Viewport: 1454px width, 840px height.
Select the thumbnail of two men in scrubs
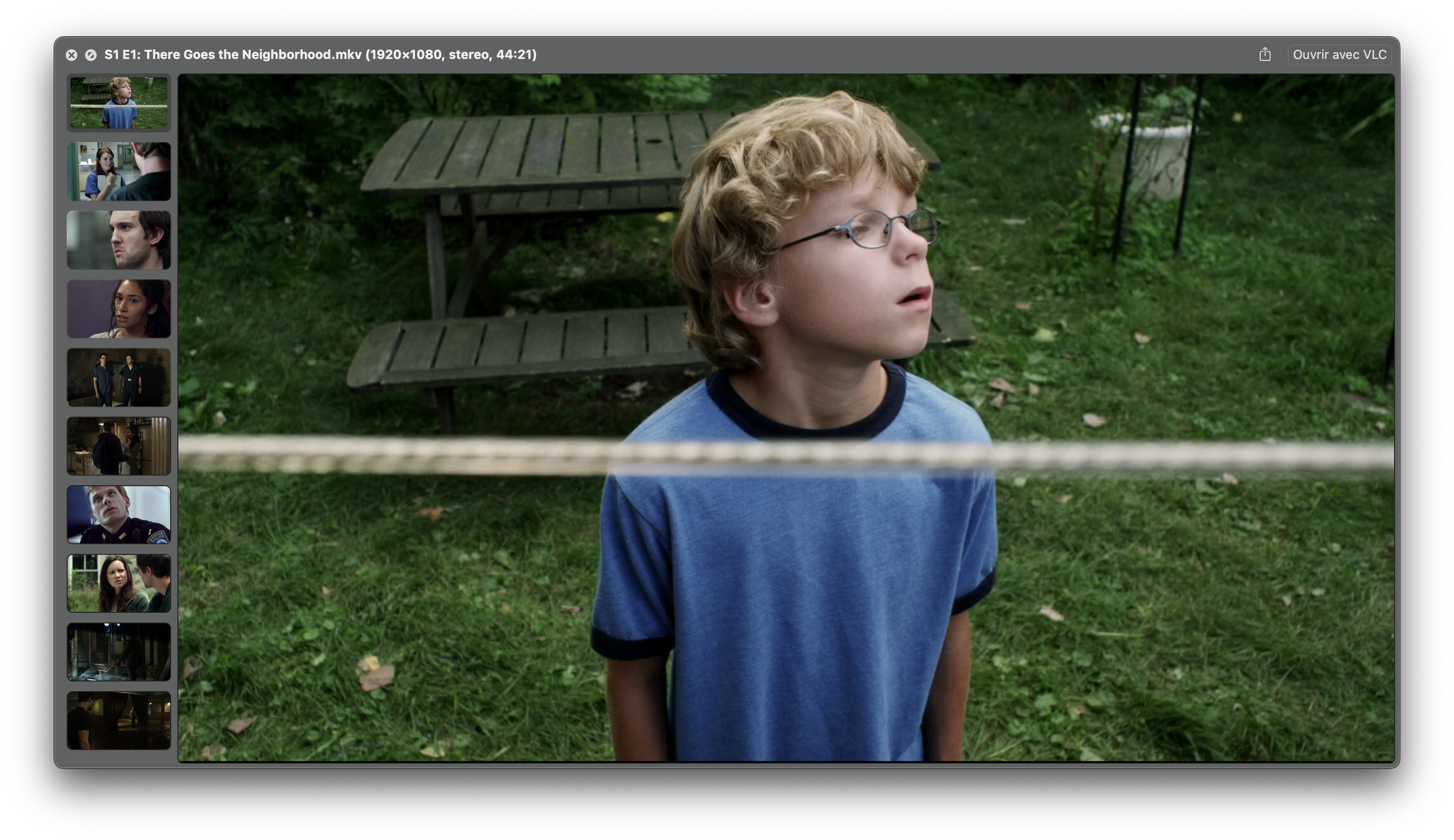point(119,377)
